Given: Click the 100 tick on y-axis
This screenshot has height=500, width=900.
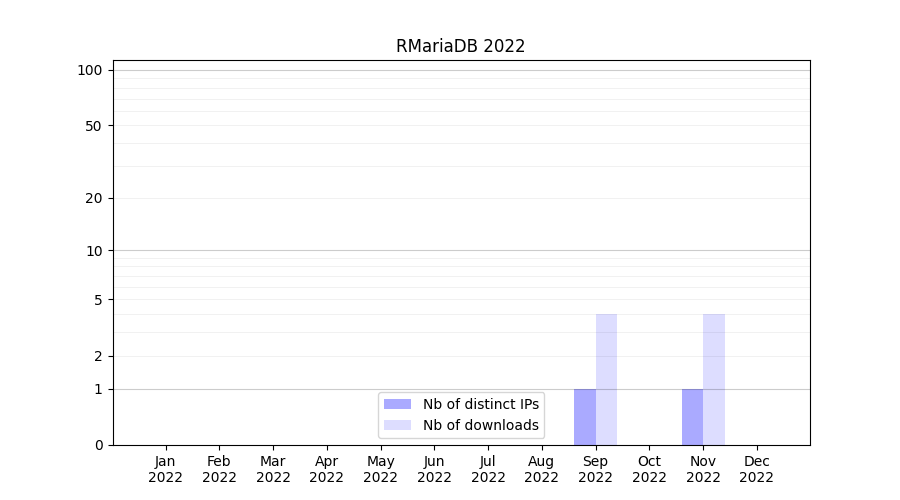Looking at the screenshot, I should tap(90, 70).
